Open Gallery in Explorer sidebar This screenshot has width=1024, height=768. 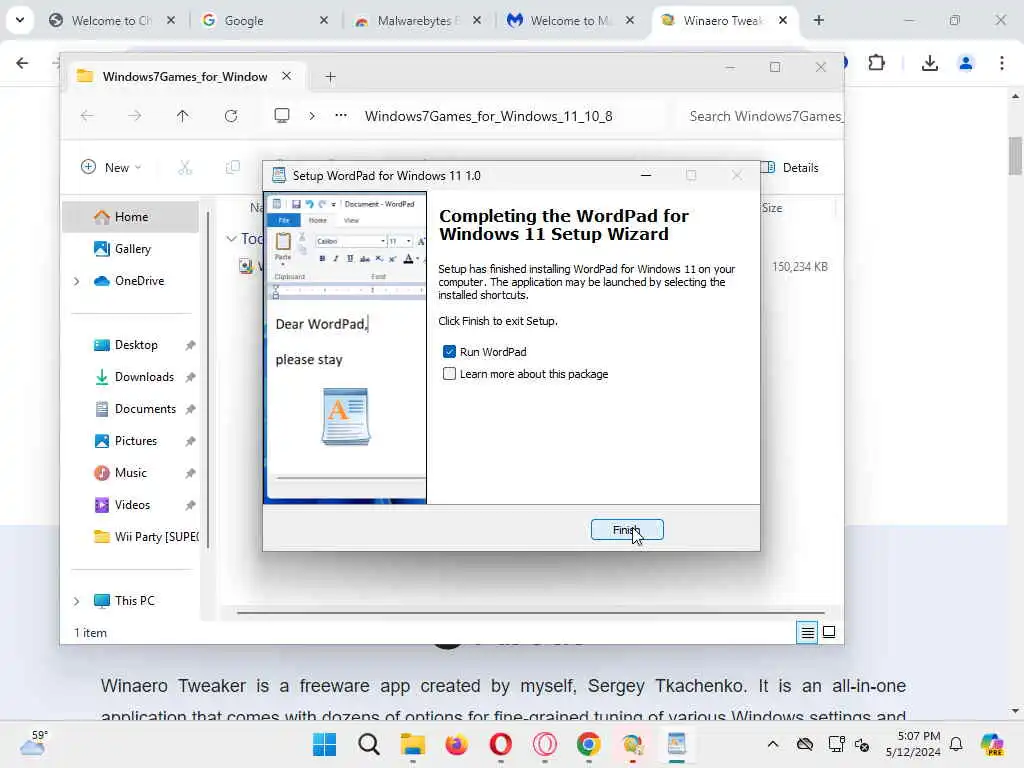[131, 249]
